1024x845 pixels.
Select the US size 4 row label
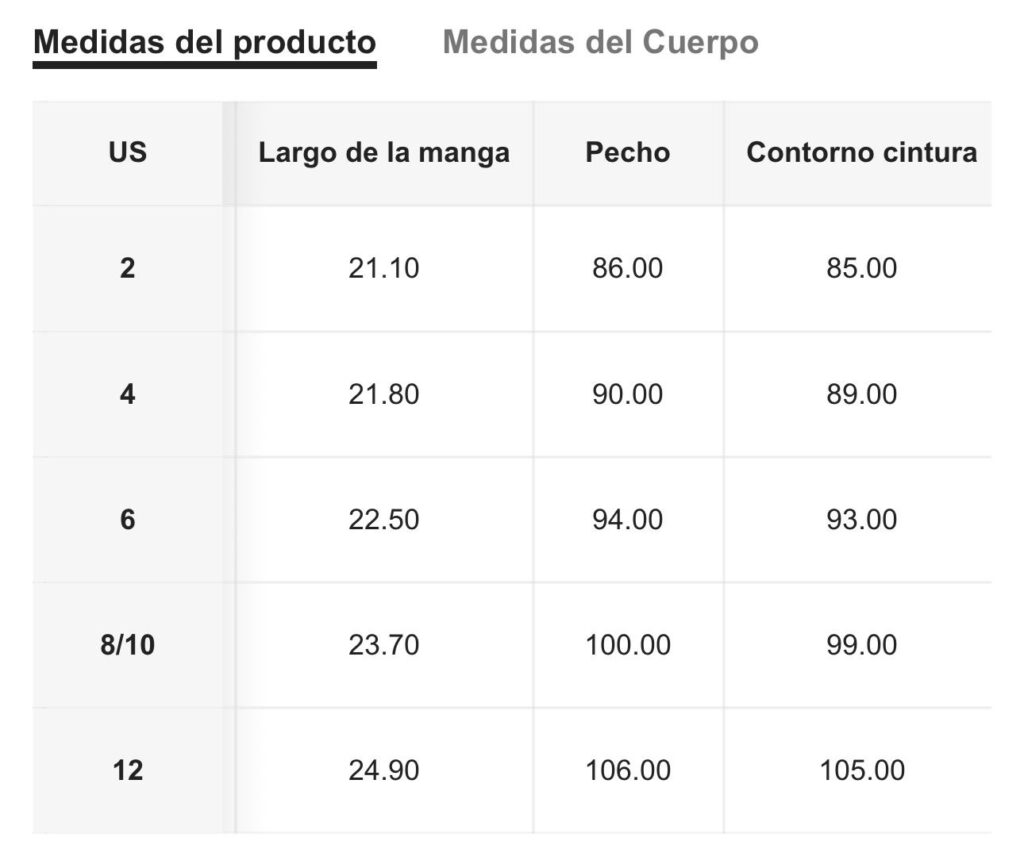127,394
